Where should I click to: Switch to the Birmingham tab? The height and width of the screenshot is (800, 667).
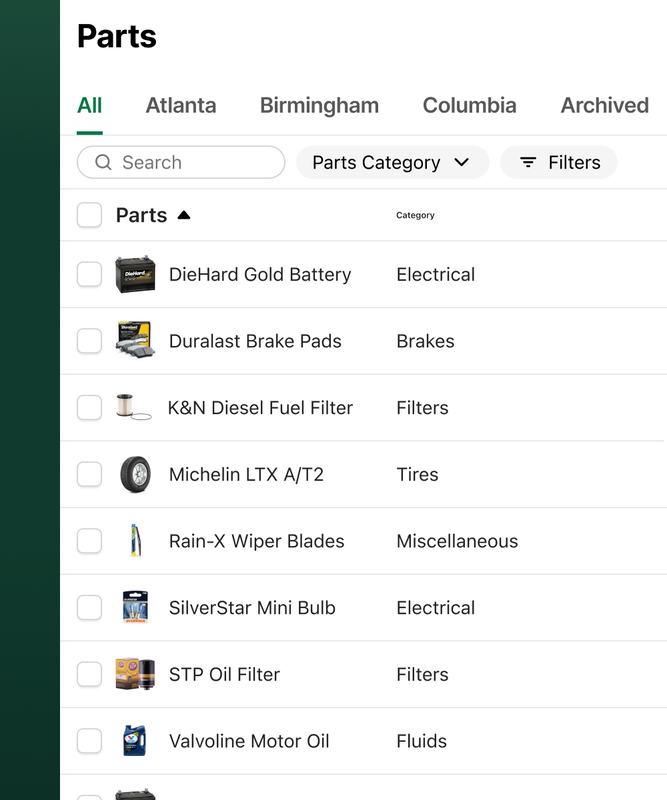pos(319,106)
